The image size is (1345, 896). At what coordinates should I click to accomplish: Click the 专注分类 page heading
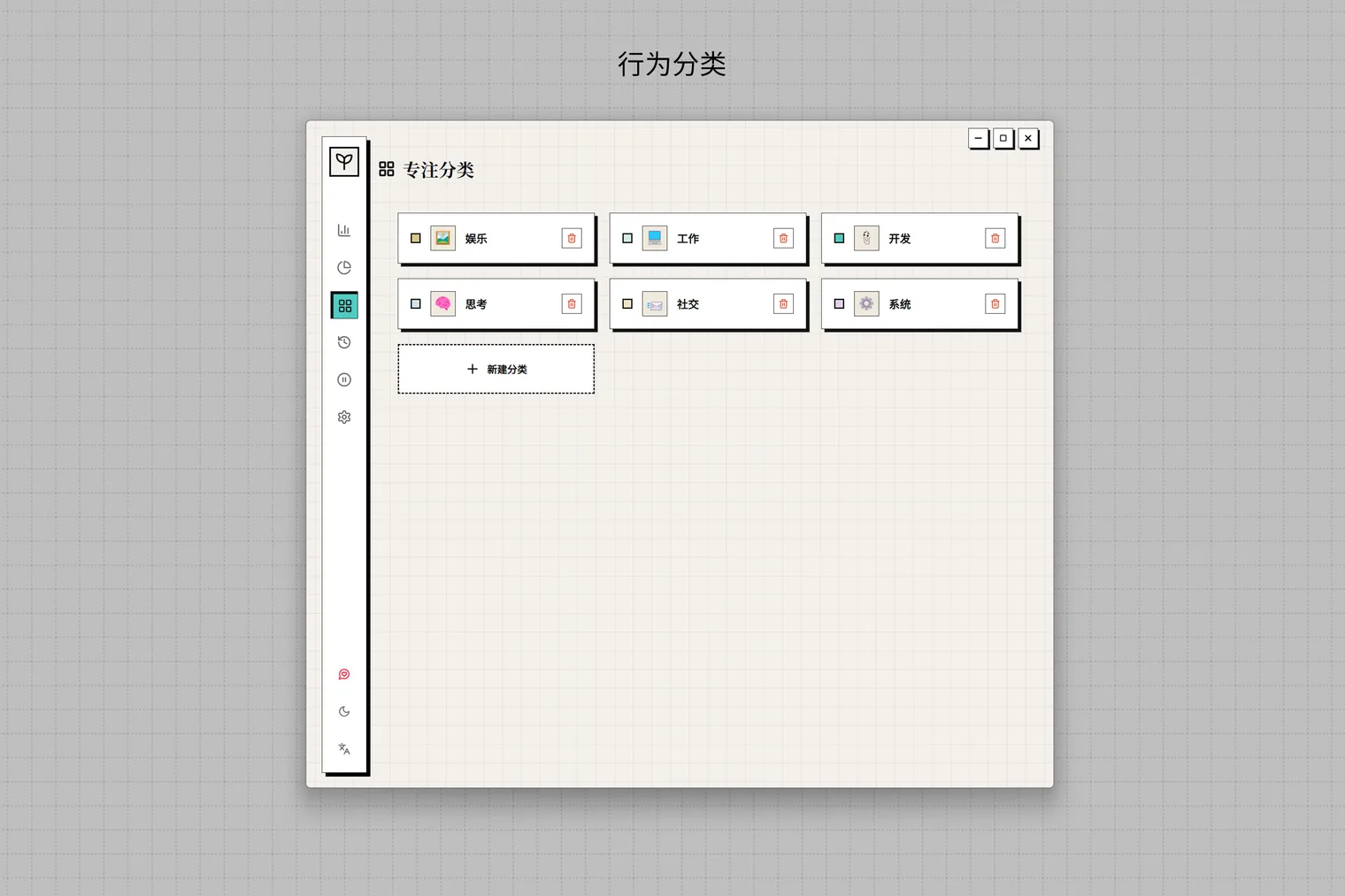pyautogui.click(x=439, y=169)
